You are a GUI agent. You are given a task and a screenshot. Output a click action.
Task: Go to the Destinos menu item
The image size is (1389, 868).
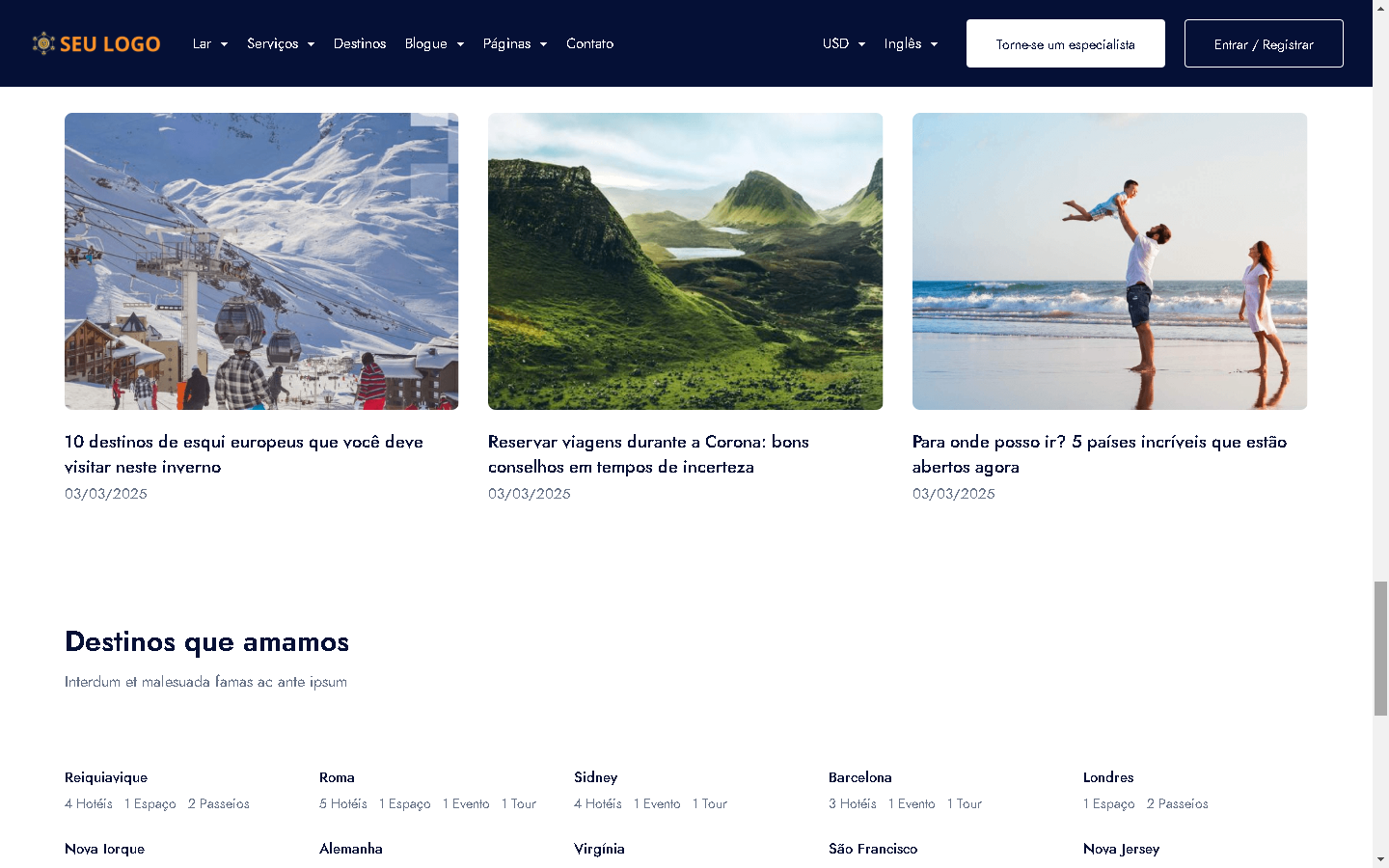[x=360, y=43]
